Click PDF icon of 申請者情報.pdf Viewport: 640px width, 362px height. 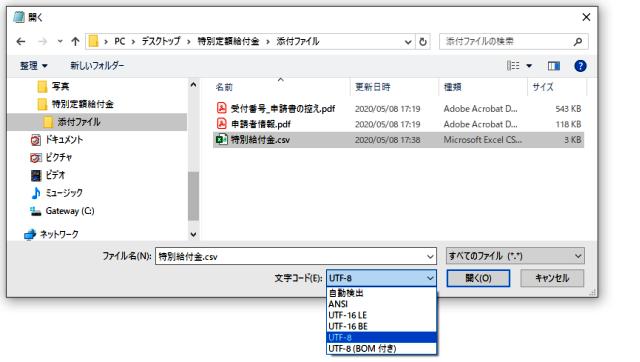click(221, 124)
